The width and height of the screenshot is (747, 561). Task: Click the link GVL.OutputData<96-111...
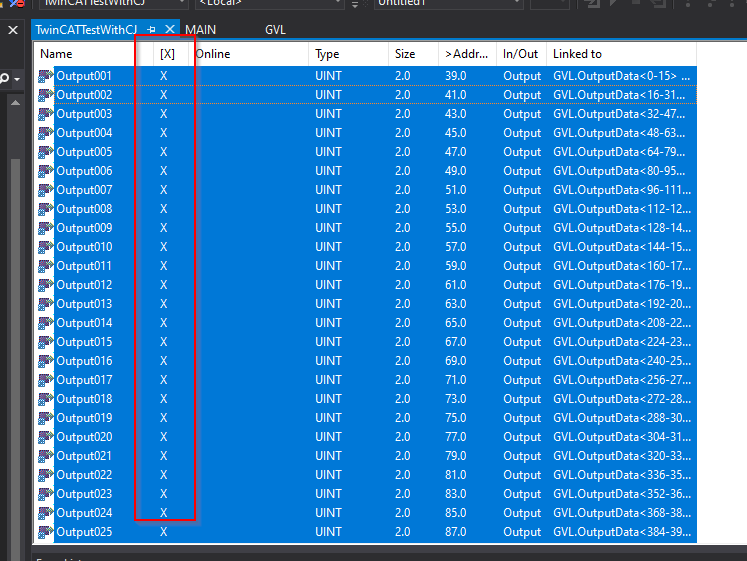pyautogui.click(x=622, y=190)
